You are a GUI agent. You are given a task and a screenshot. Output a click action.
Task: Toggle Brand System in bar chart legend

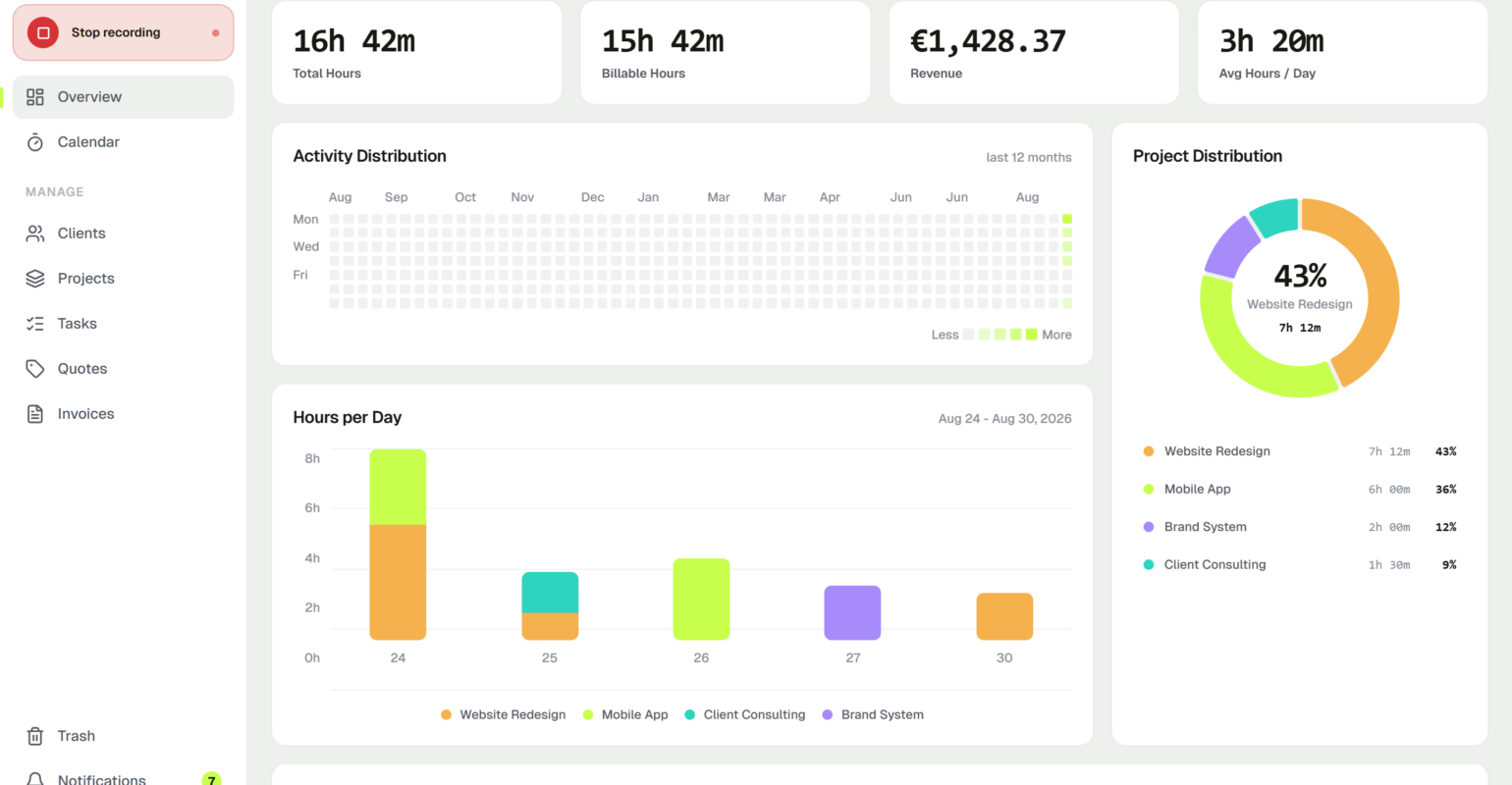pyautogui.click(x=873, y=714)
